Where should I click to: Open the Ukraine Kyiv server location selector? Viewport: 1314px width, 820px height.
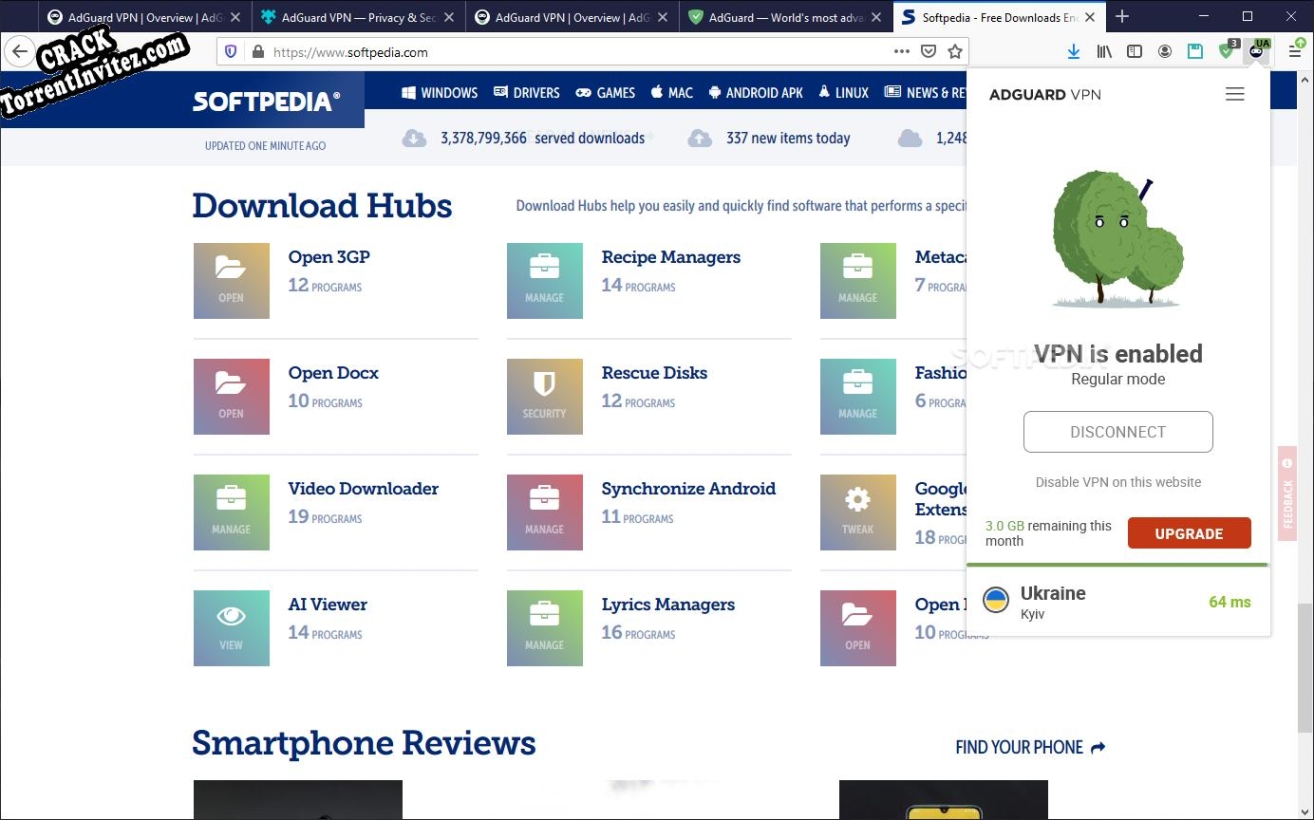tap(1117, 602)
